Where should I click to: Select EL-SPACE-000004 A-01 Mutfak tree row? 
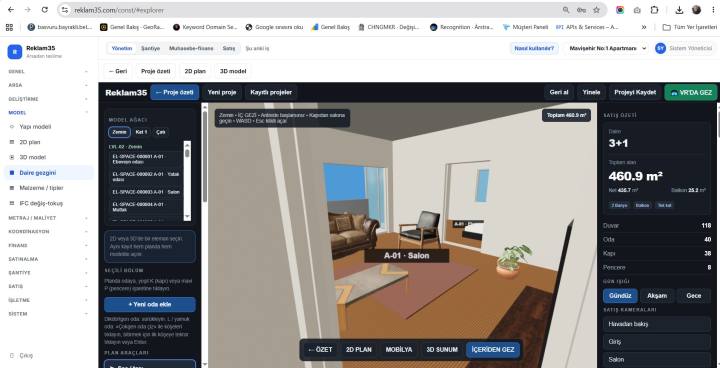pos(146,206)
